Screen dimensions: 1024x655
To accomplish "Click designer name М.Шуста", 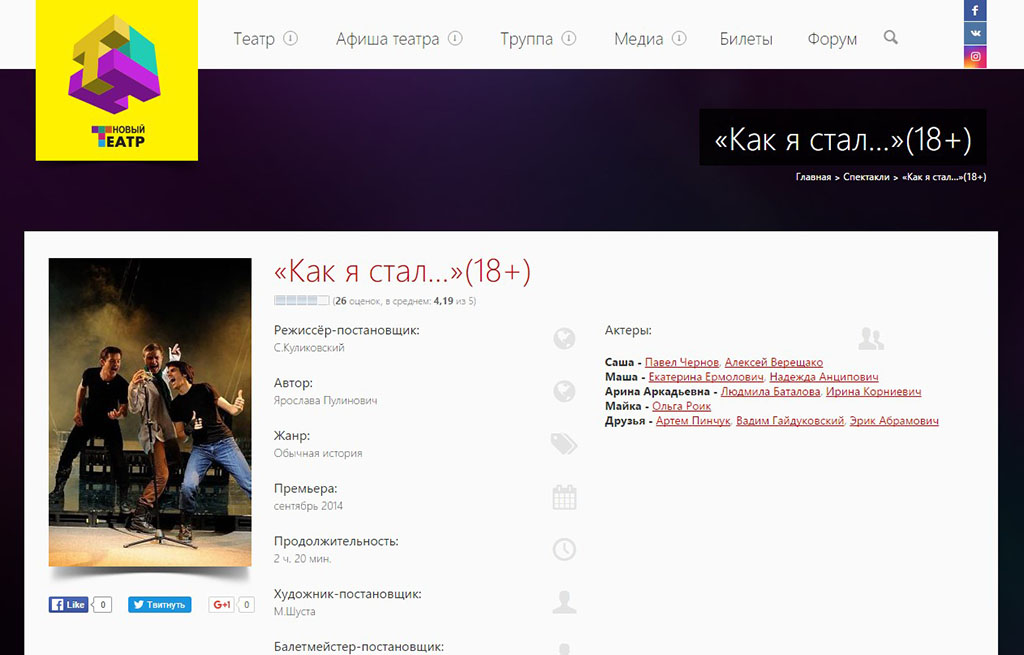I will [295, 612].
